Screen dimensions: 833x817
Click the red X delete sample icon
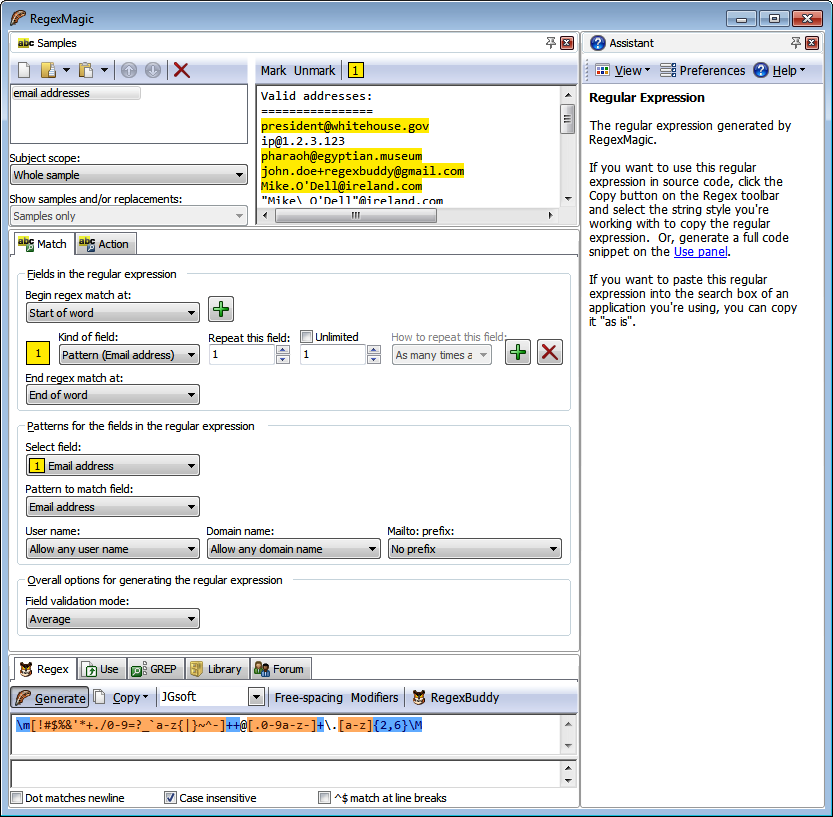pyautogui.click(x=182, y=70)
